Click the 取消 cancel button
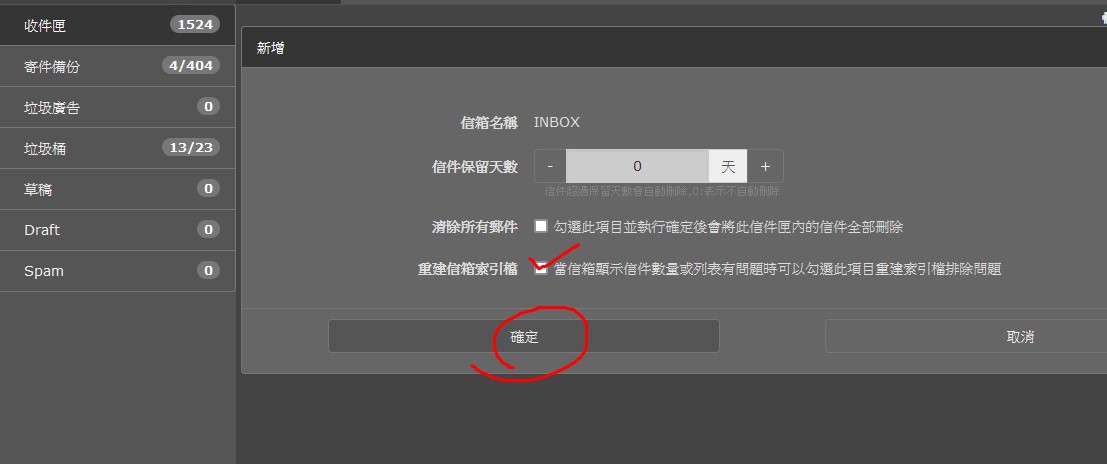This screenshot has height=464, width=1107. pyautogui.click(x=1020, y=336)
